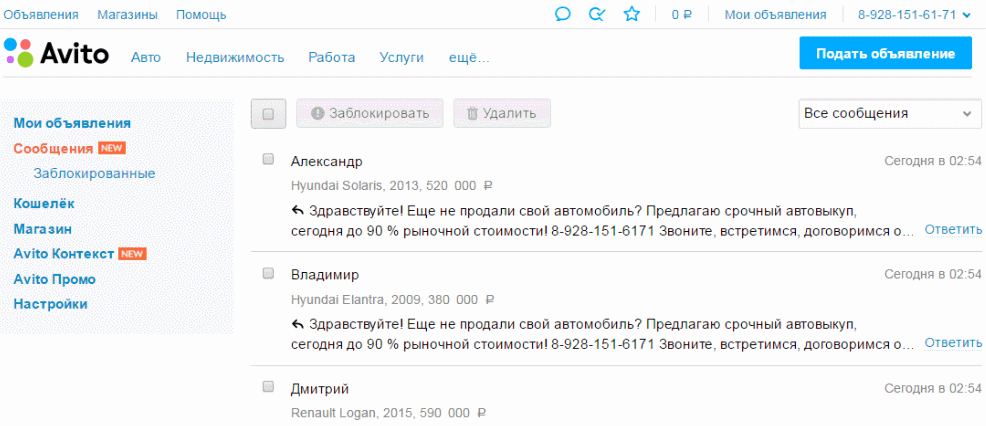Click sender name Александр
Viewport: 986px width, 426px height.
326,161
